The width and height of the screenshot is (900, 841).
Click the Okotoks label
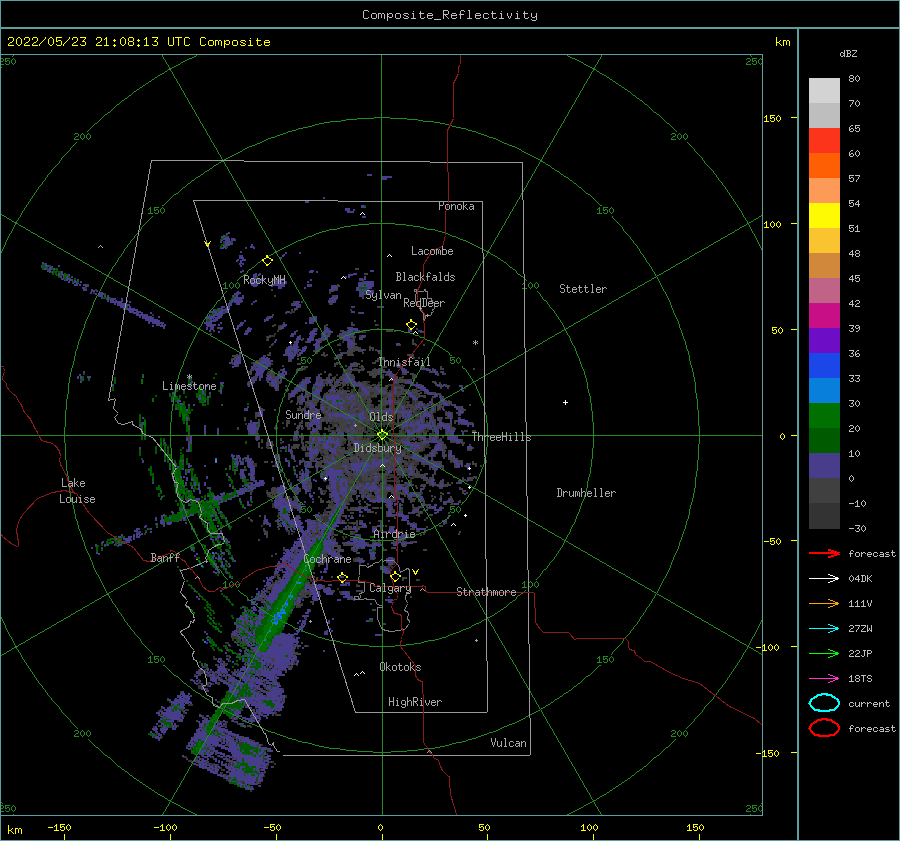400,667
